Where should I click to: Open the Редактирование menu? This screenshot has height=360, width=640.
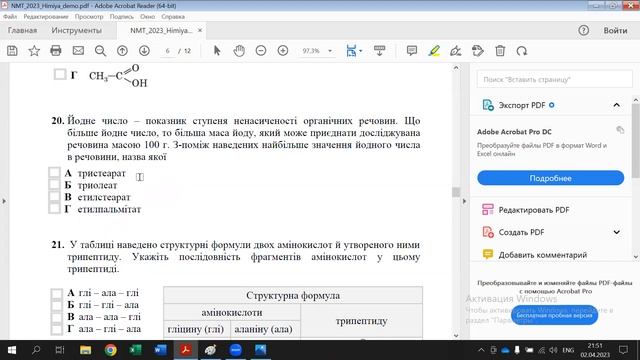click(46, 17)
